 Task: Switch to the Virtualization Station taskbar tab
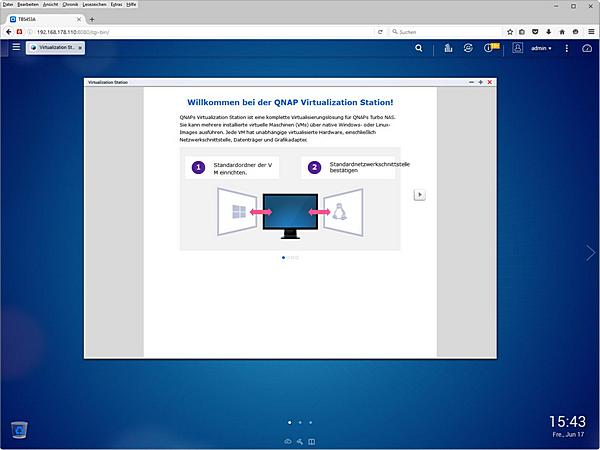tap(53, 48)
